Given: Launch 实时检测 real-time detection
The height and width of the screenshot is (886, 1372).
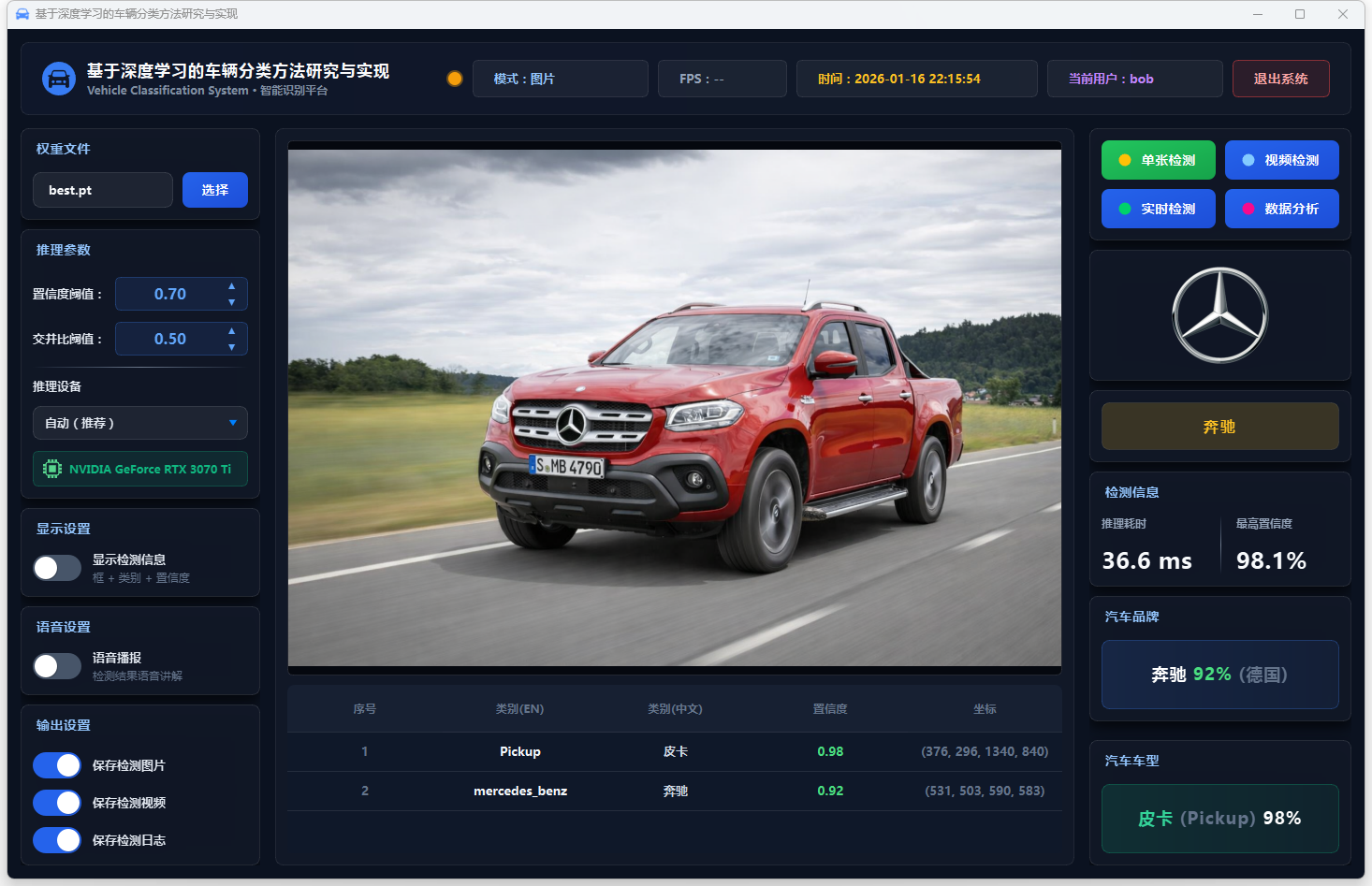Looking at the screenshot, I should pyautogui.click(x=1158, y=209).
